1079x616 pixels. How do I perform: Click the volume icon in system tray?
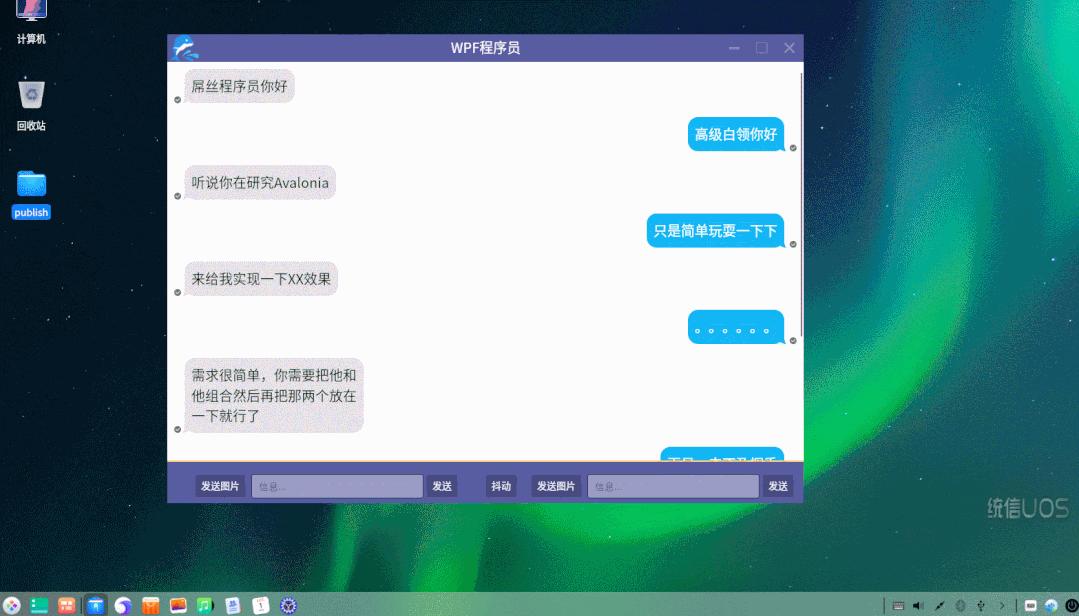918,605
